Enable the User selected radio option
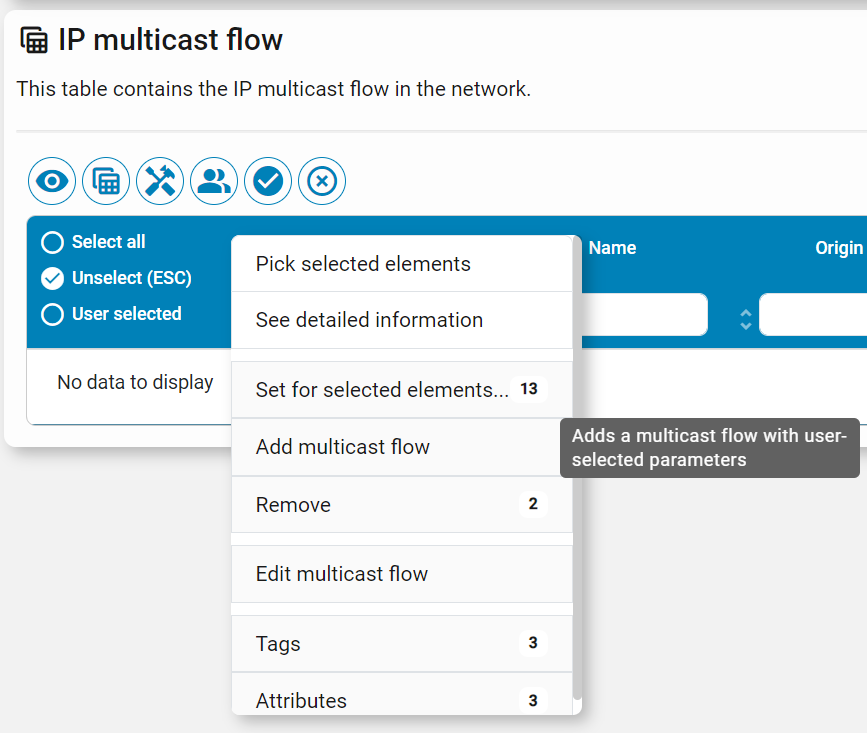 (111, 314)
